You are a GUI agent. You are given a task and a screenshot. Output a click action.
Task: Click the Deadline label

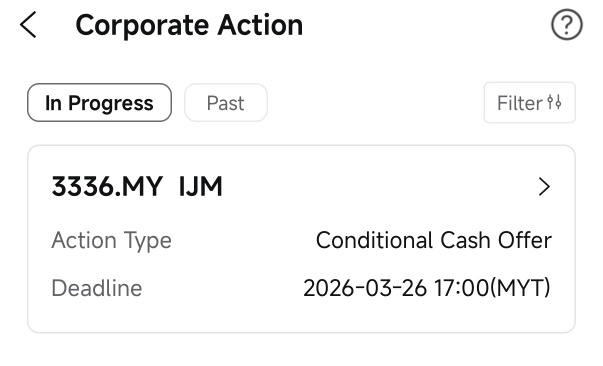point(97,288)
